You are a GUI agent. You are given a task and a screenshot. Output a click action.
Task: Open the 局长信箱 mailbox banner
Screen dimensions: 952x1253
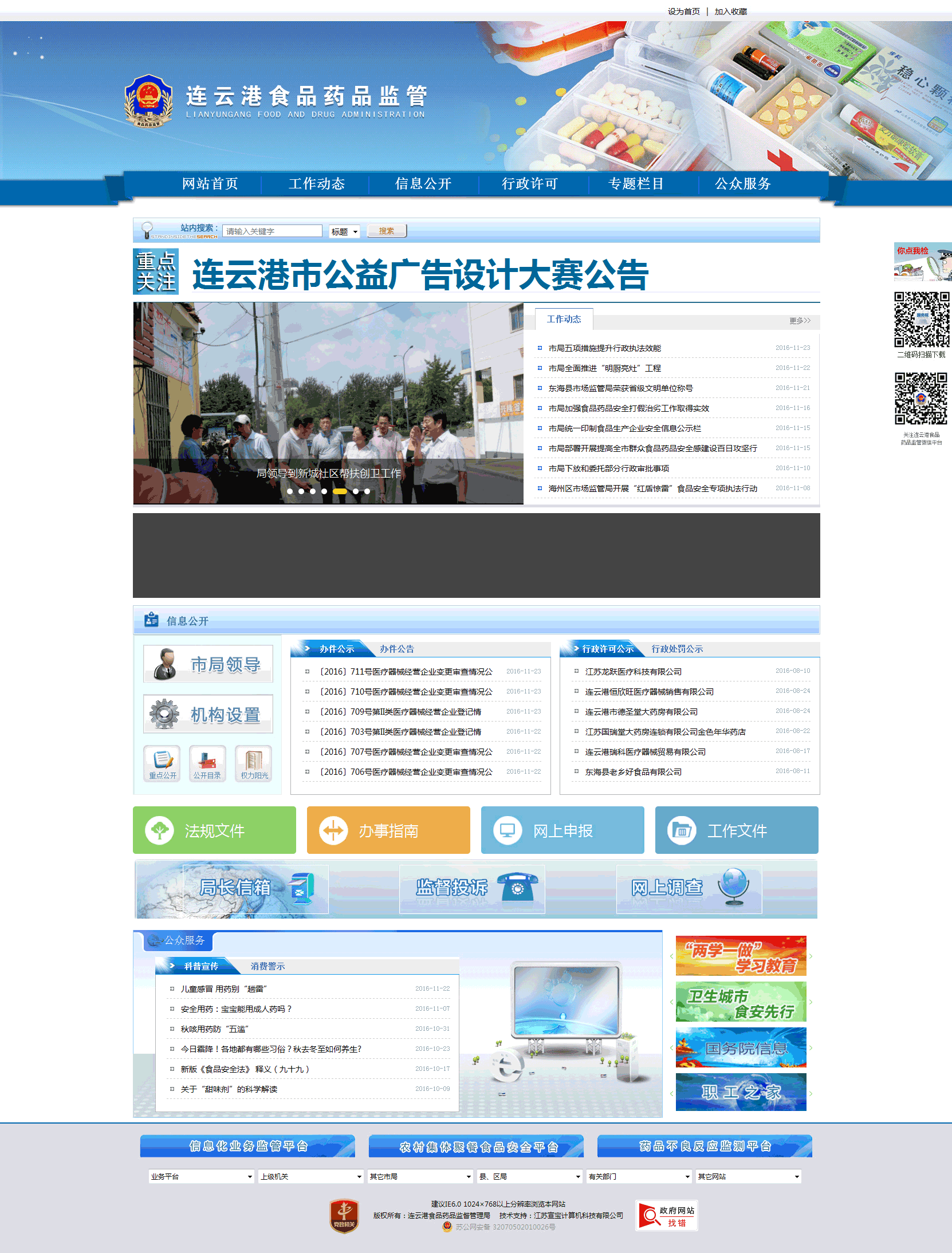255,888
